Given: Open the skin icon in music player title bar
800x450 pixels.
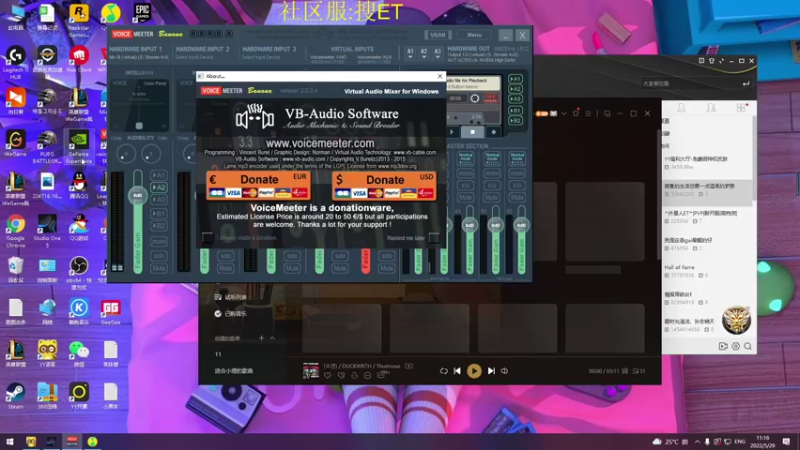Looking at the screenshot, I should (576, 113).
